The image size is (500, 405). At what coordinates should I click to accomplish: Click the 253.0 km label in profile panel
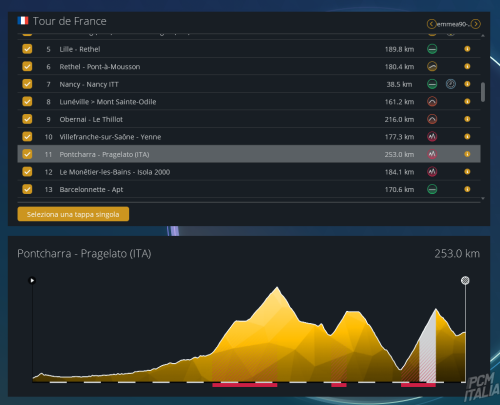tap(457, 254)
